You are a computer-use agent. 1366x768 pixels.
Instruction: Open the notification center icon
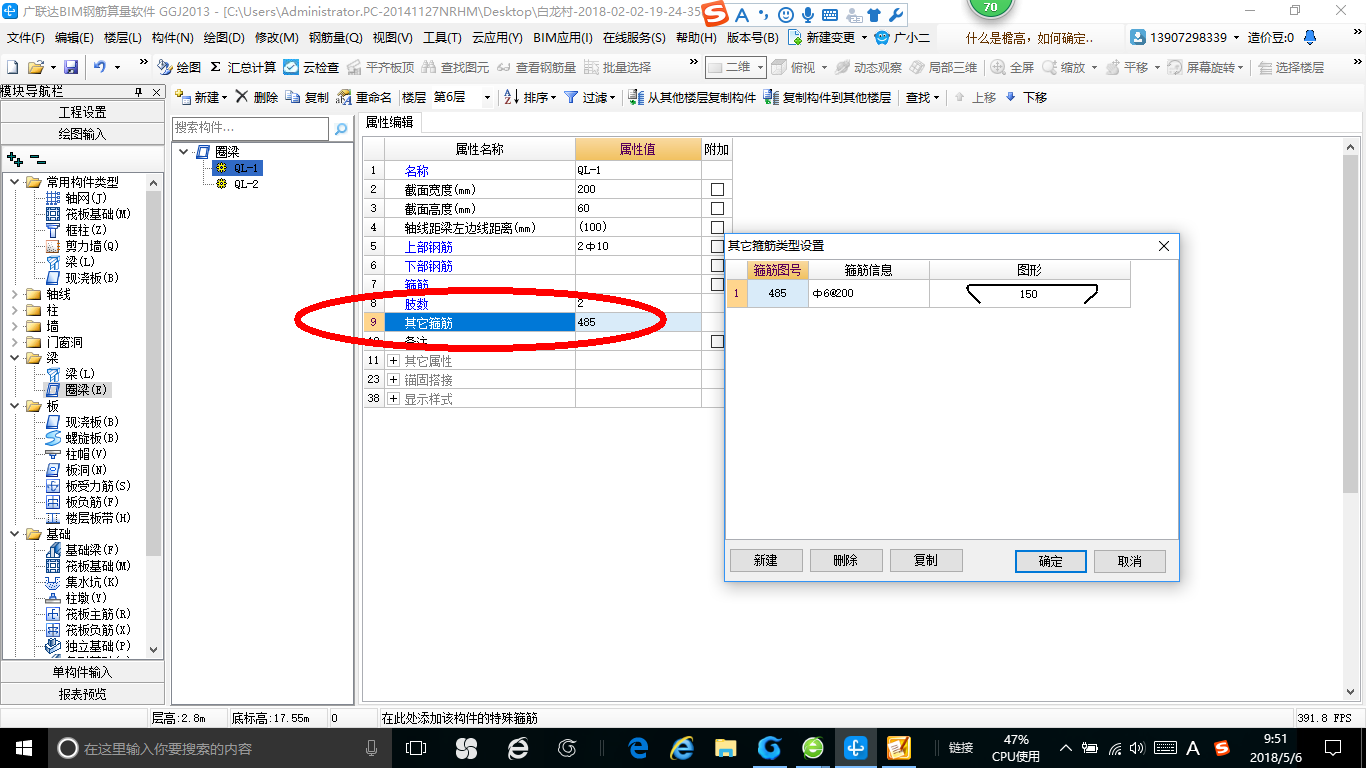(x=1333, y=748)
